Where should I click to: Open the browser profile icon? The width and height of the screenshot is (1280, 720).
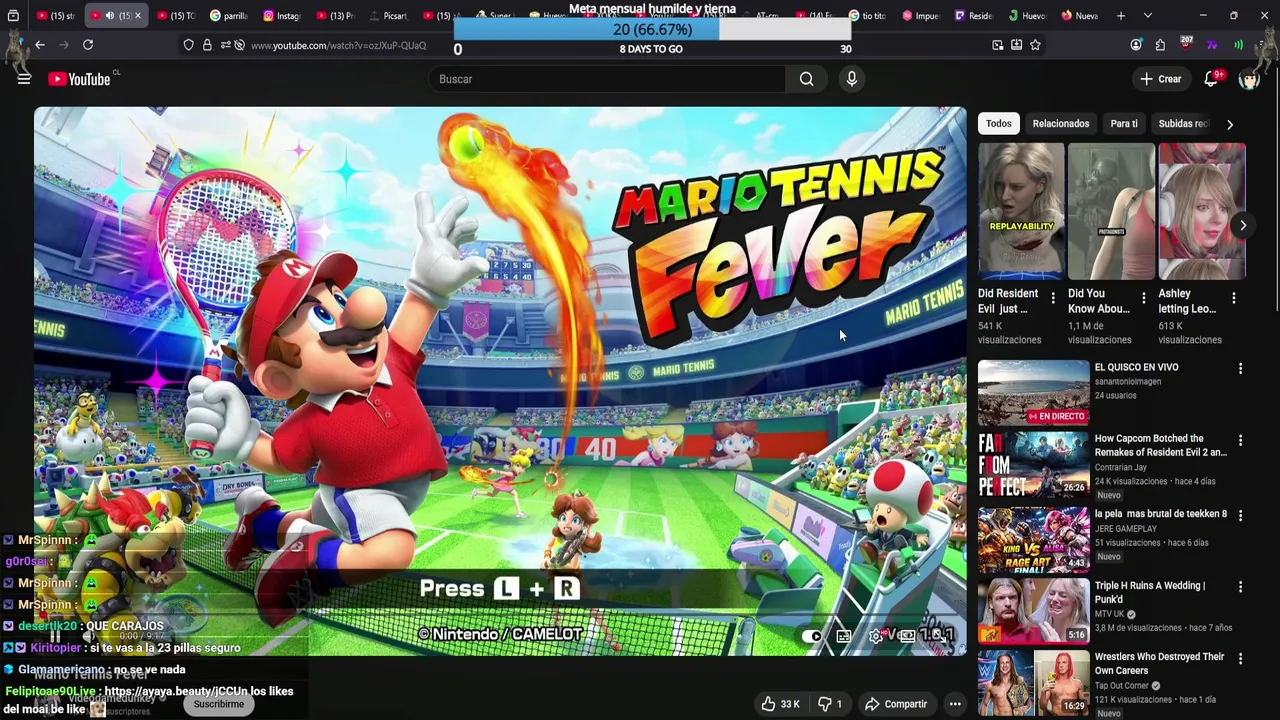click(x=1136, y=45)
